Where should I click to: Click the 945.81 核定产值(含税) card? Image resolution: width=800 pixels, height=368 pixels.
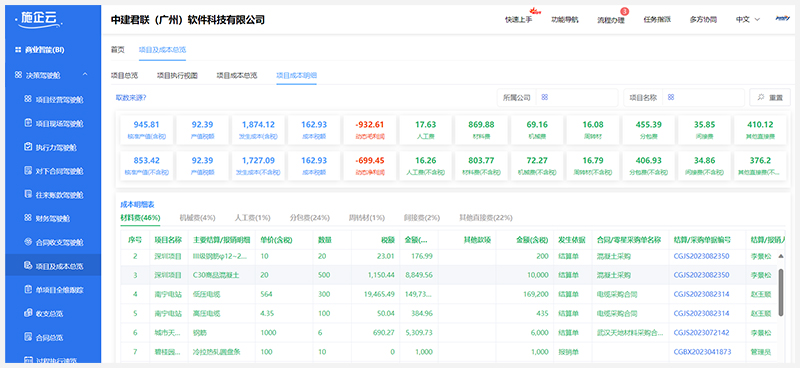pyautogui.click(x=146, y=130)
